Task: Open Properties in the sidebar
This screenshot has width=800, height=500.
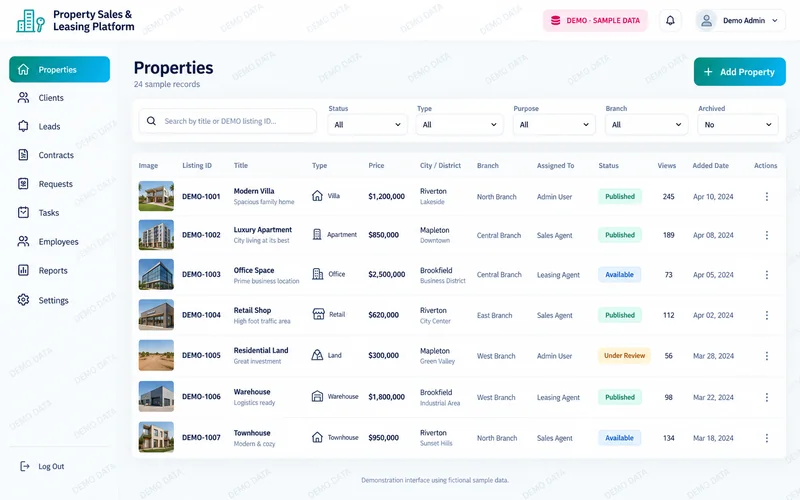Action: (59, 69)
